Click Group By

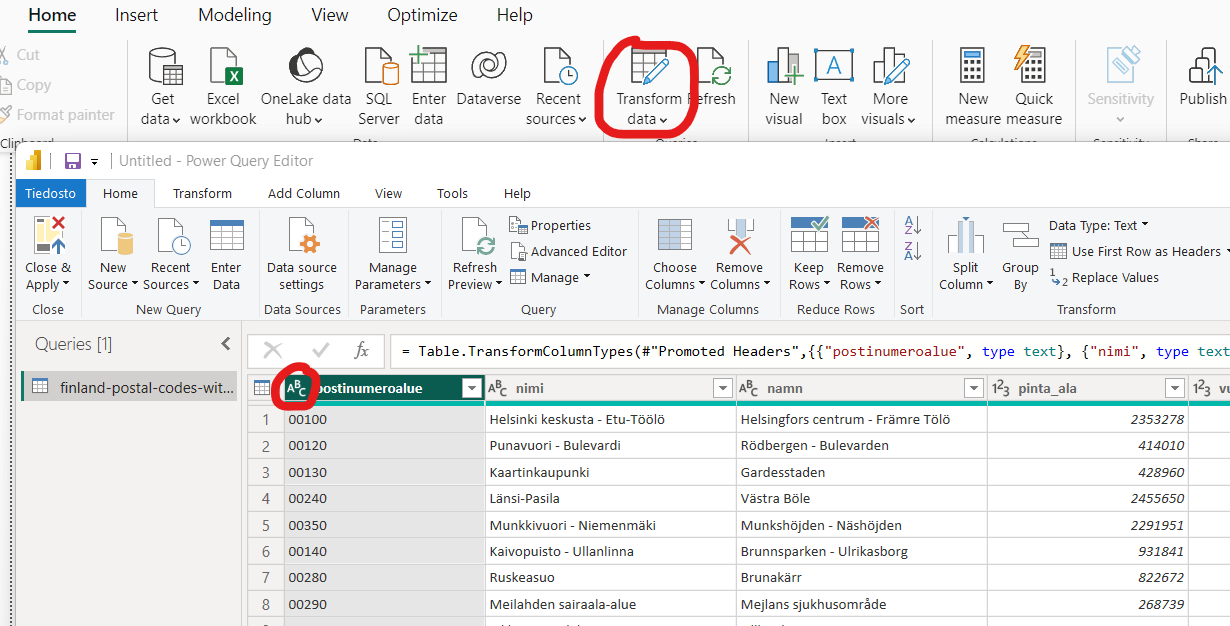point(1020,254)
